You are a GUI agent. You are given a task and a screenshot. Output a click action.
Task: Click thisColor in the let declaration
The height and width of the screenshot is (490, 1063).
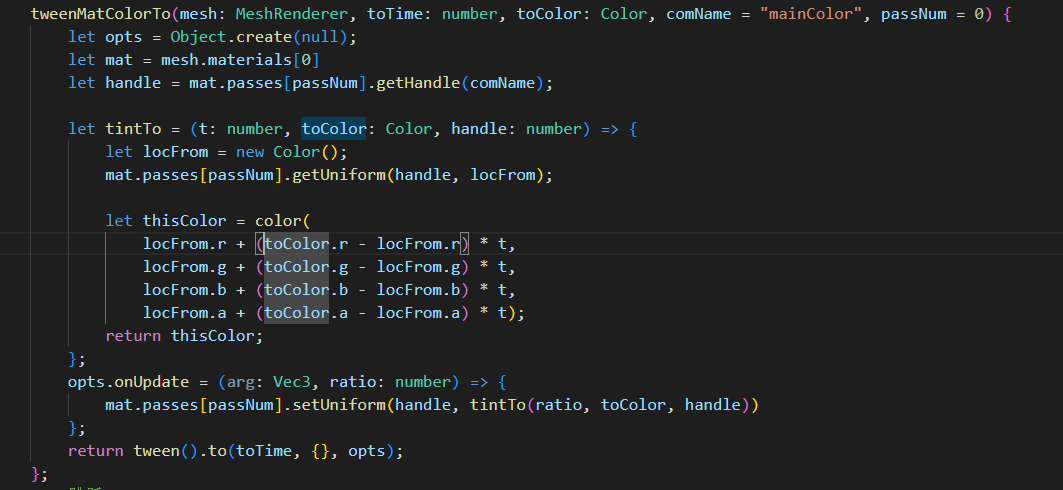coord(184,221)
